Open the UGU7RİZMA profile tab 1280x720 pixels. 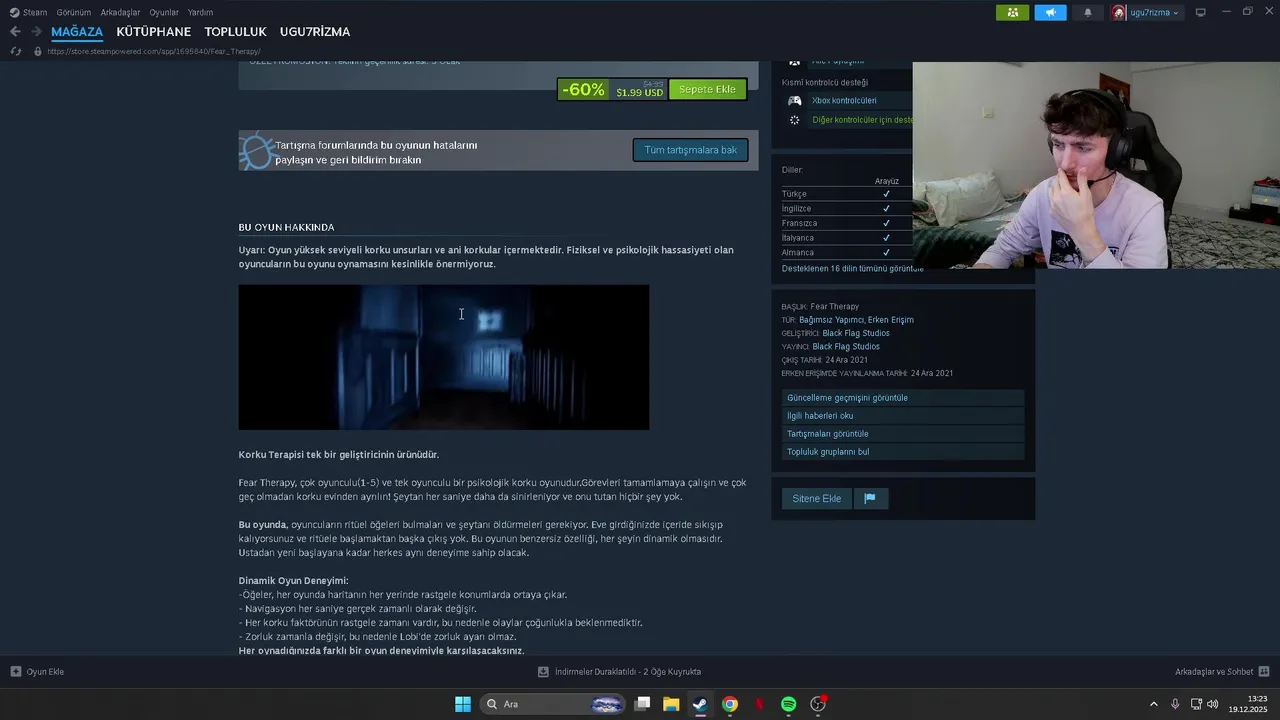tap(315, 32)
